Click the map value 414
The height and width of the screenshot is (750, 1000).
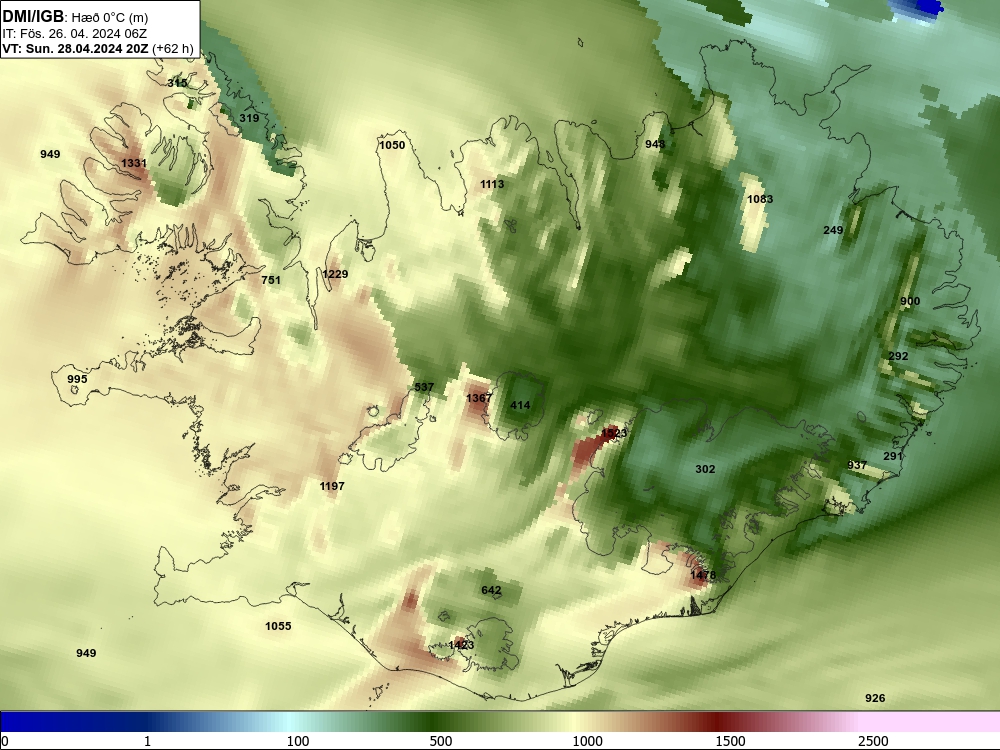tap(520, 405)
